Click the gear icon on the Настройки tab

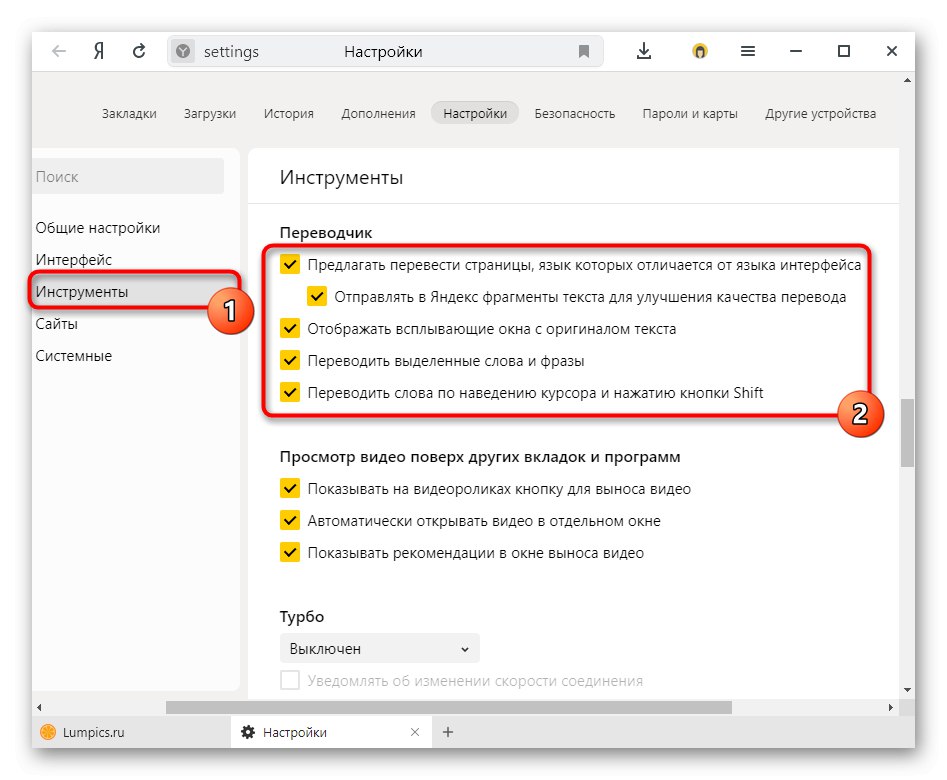coord(248,731)
